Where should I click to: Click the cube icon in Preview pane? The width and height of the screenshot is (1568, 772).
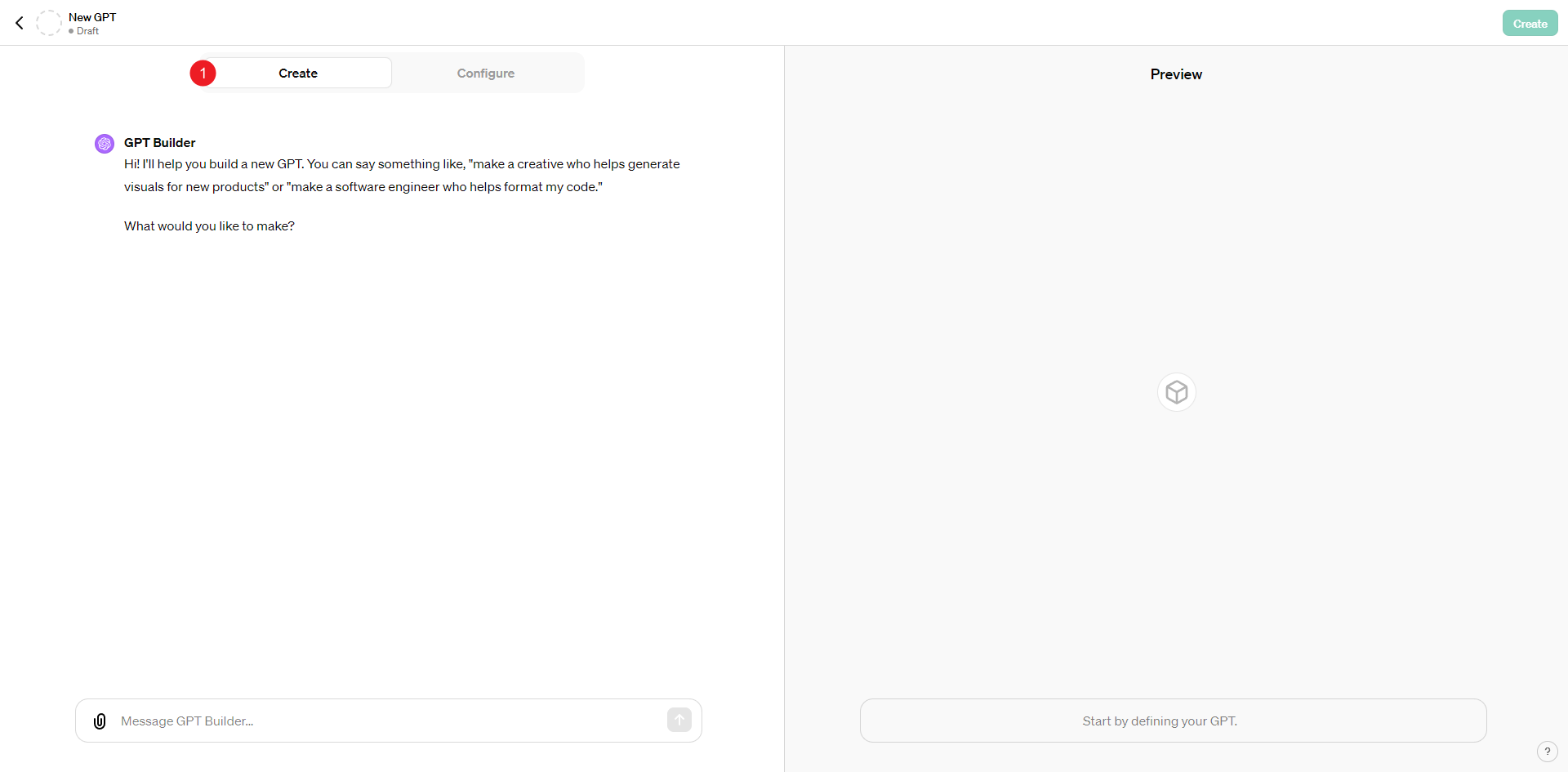tap(1177, 392)
